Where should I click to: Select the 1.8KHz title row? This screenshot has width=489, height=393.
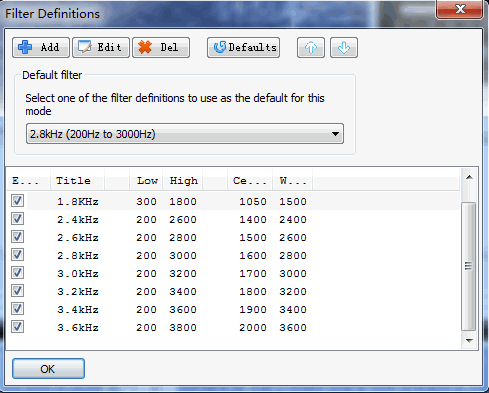(78, 202)
